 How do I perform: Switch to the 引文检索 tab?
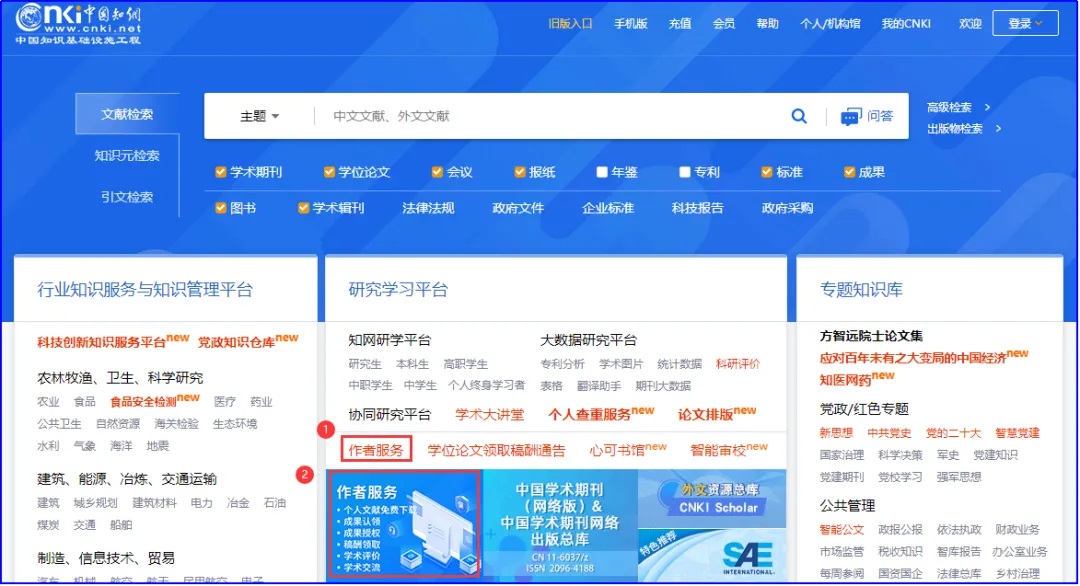pyautogui.click(x=127, y=197)
